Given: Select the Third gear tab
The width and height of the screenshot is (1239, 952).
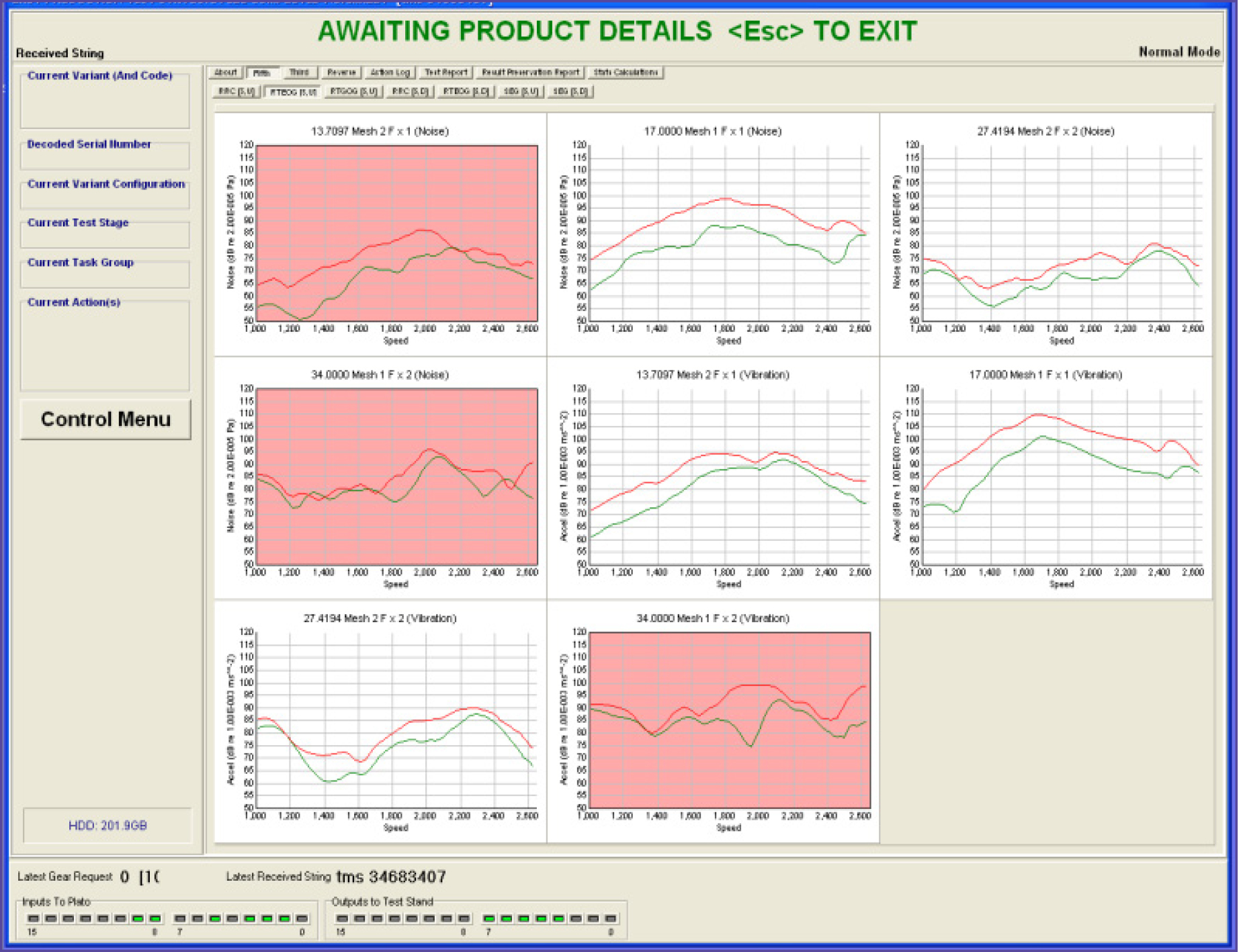Looking at the screenshot, I should tap(299, 73).
